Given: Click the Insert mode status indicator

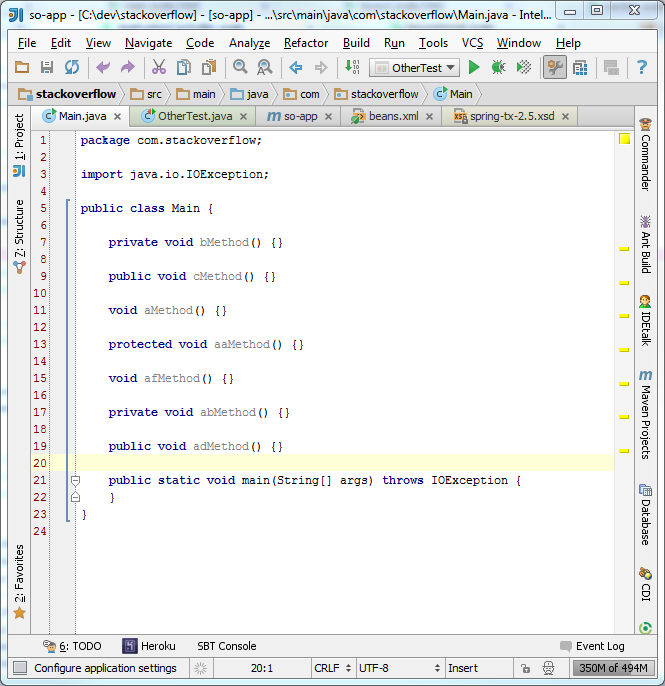Looking at the screenshot, I should [x=463, y=668].
